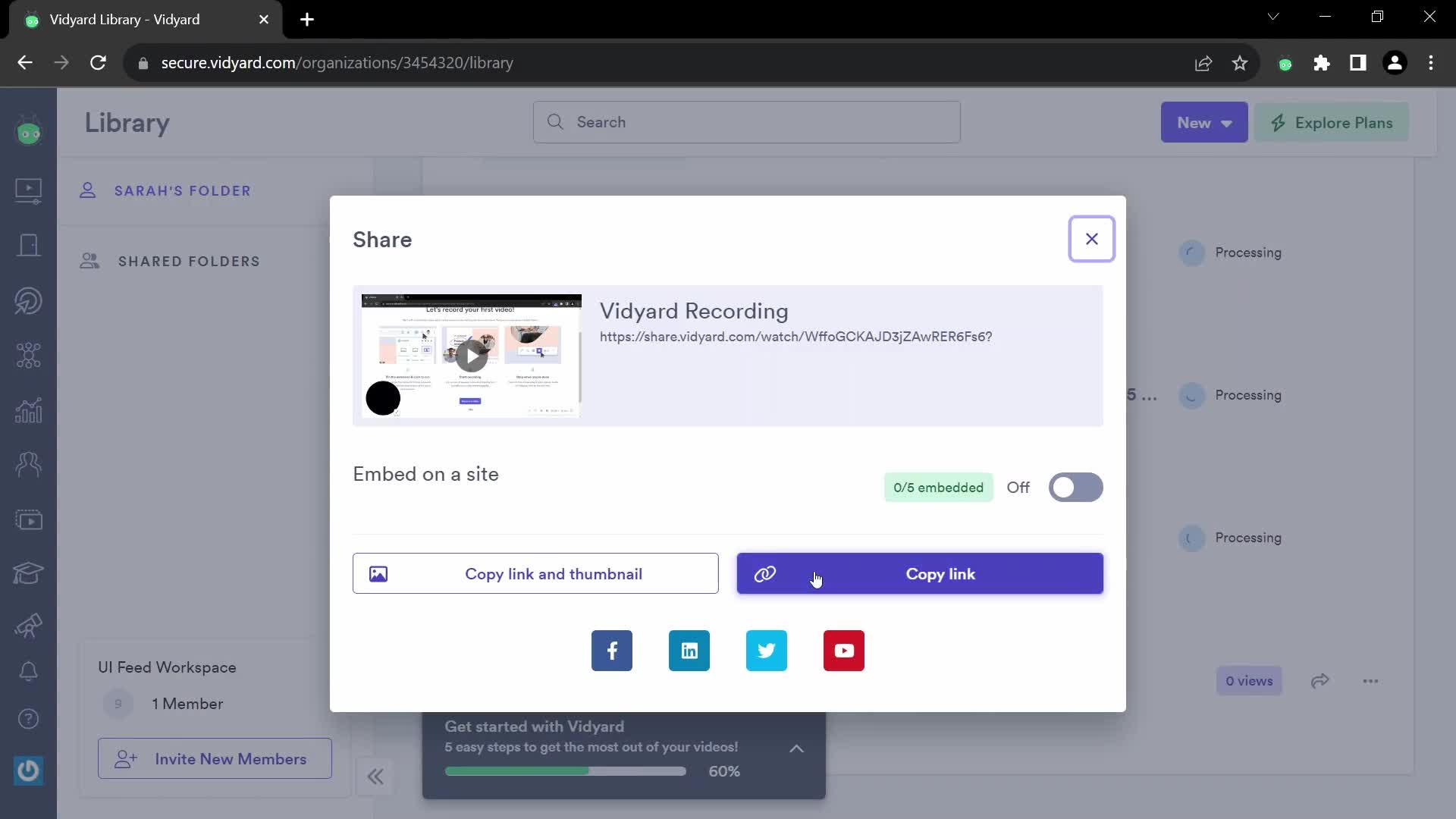Share video to Twitter
This screenshot has height=819, width=1456.
[767, 651]
